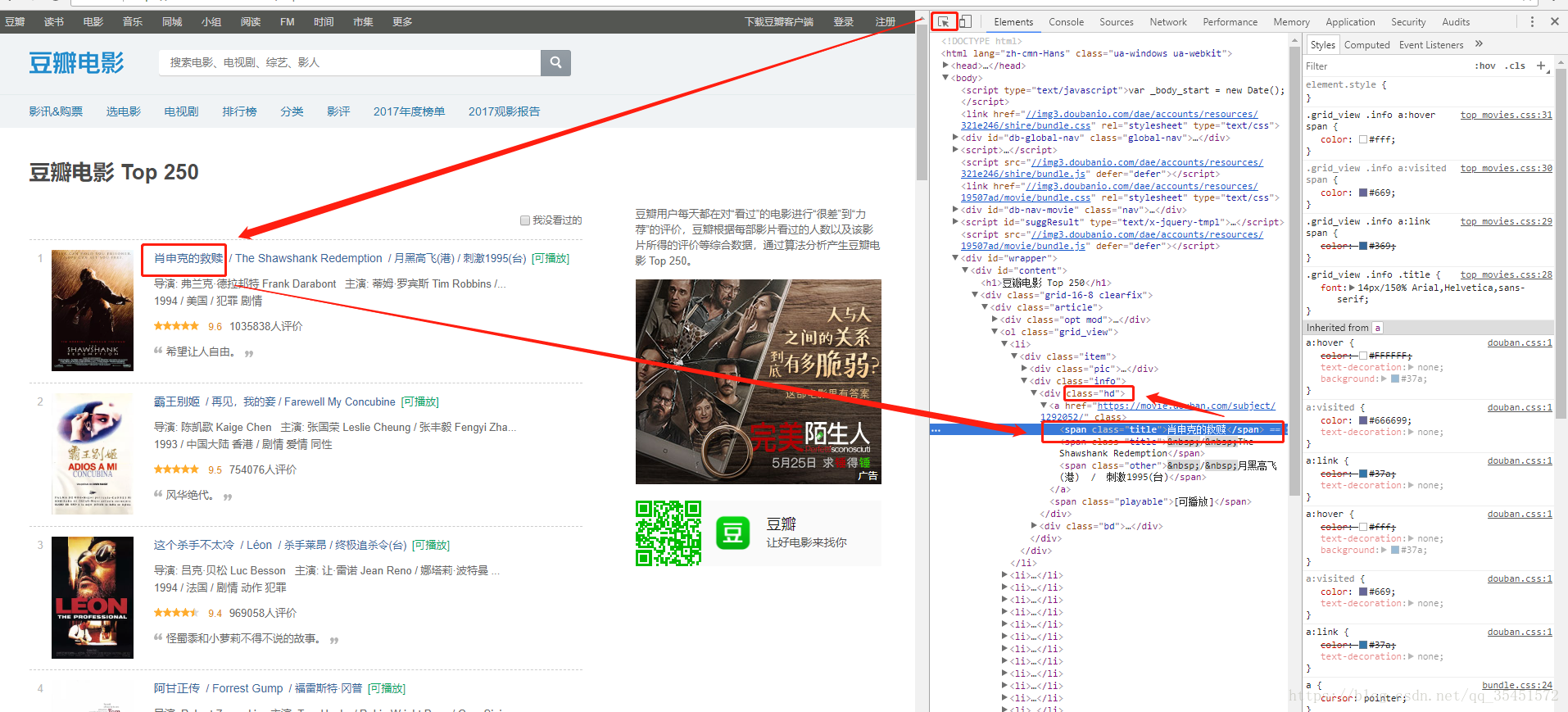The image size is (1568, 712).
Task: Open the Network tab
Action: point(1168,22)
